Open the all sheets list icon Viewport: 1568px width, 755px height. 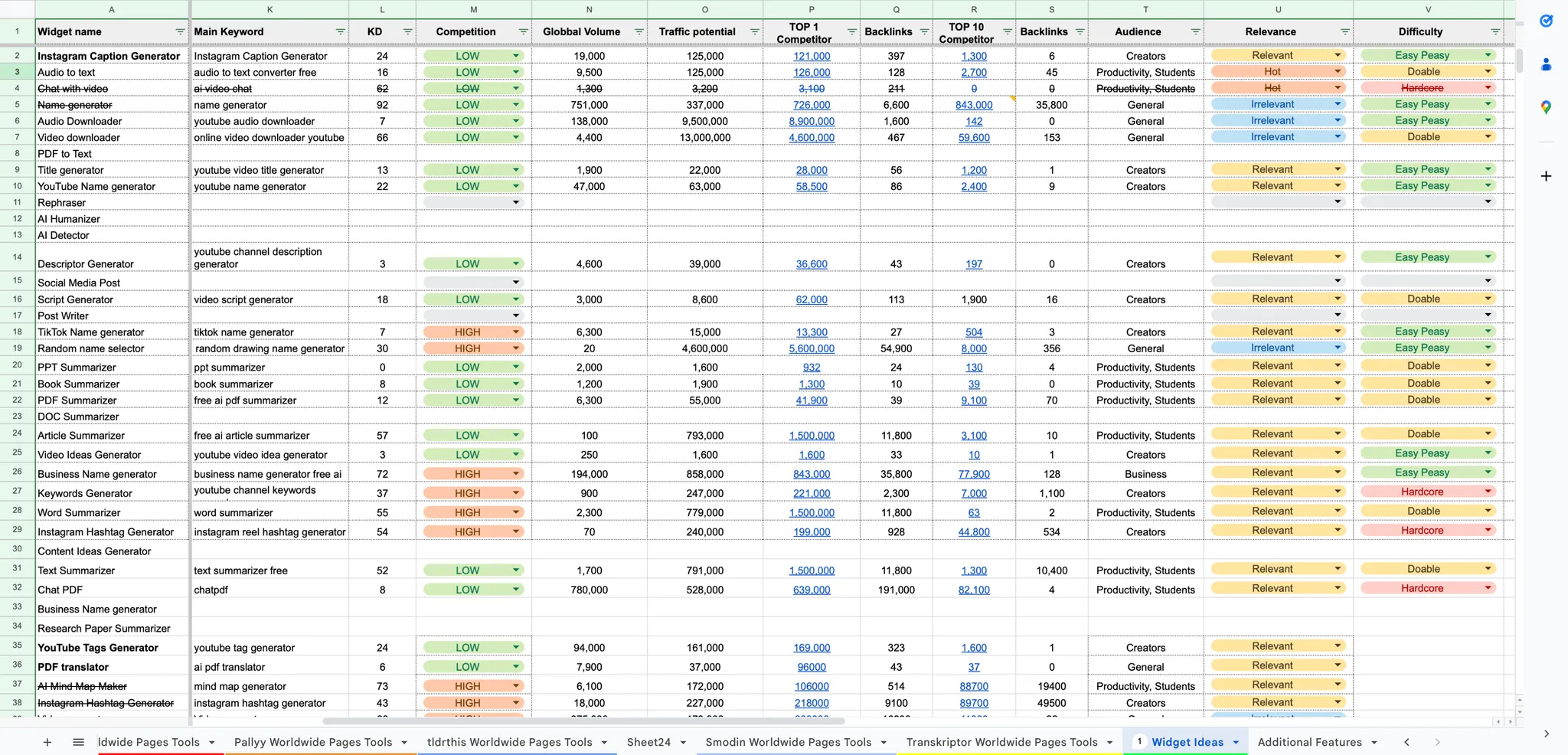(x=78, y=742)
